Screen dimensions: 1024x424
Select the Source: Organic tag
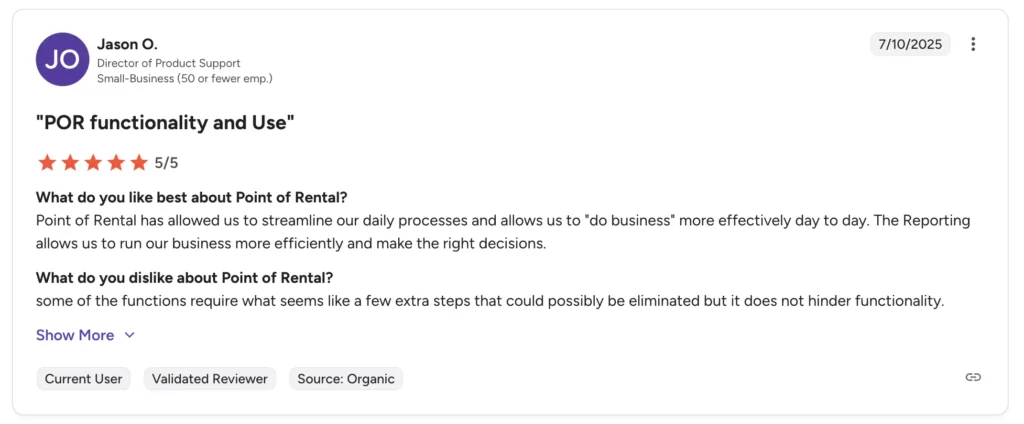[x=346, y=379]
